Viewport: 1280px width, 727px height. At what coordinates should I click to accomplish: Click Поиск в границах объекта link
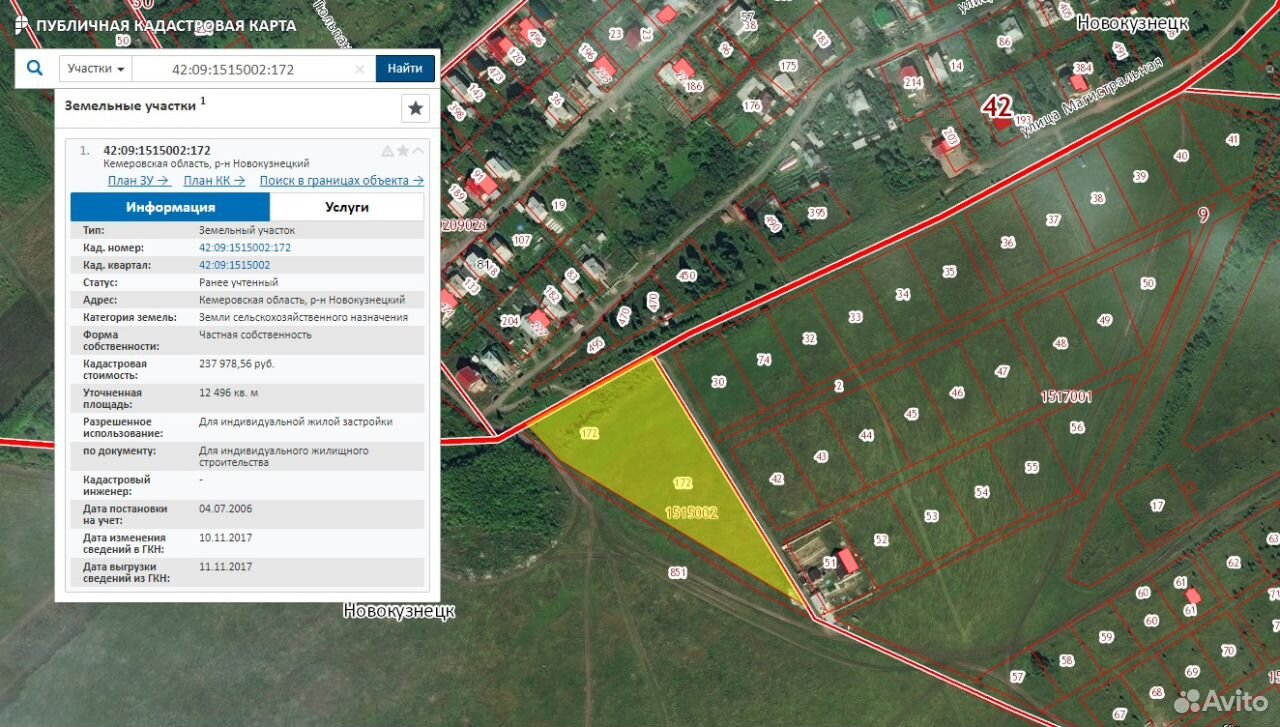341,181
